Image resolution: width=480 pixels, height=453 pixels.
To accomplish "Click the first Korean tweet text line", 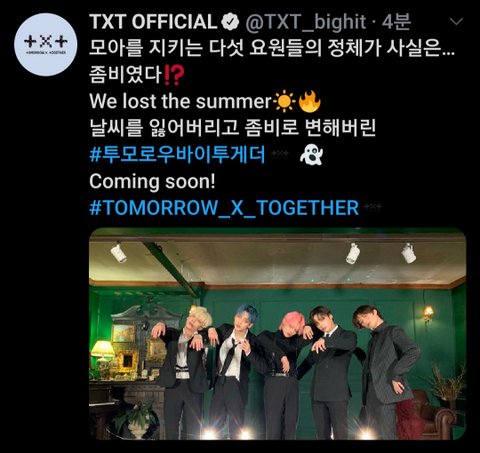I will (272, 49).
